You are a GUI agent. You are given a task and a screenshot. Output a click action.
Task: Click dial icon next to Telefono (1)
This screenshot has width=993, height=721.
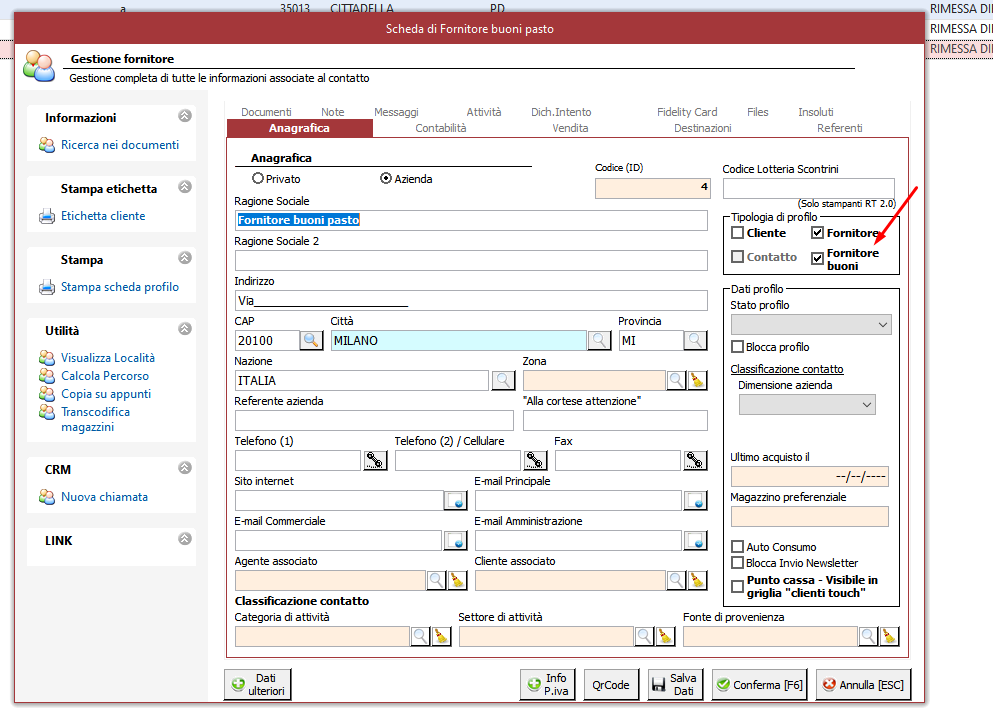pyautogui.click(x=375, y=460)
